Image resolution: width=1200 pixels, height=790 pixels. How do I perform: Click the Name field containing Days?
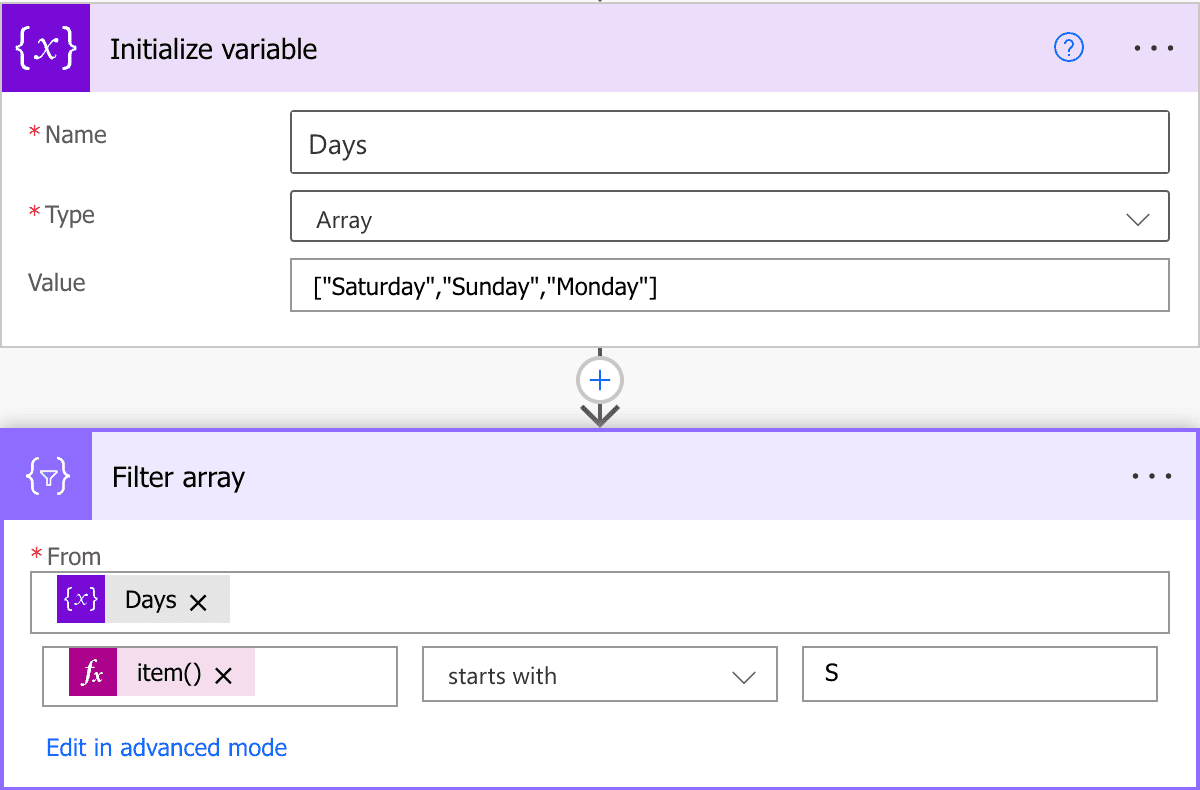[728, 143]
